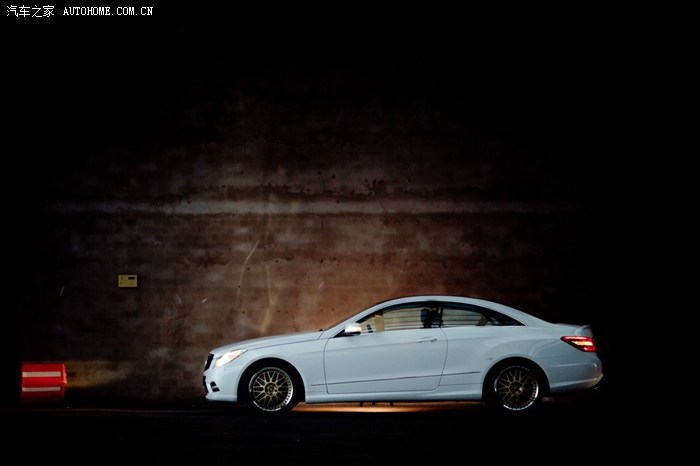Click the red tail light

click(x=579, y=343)
